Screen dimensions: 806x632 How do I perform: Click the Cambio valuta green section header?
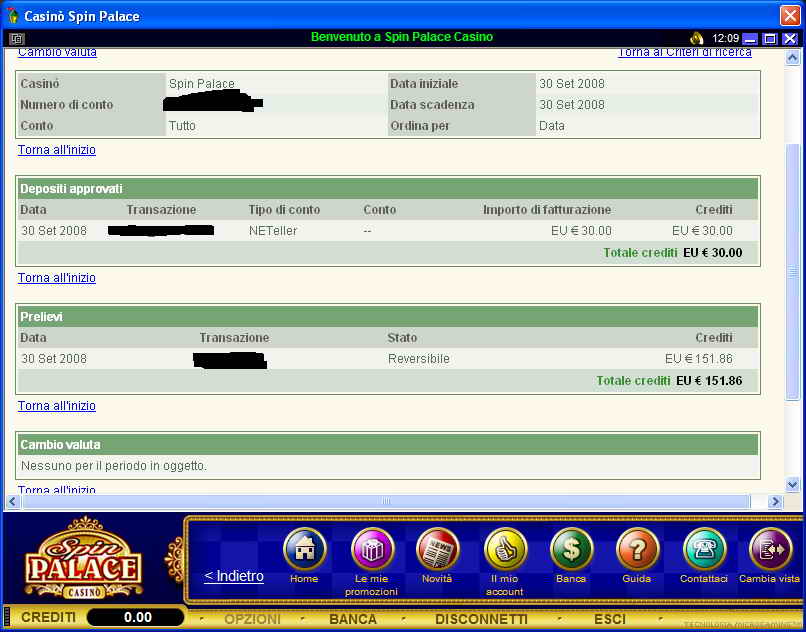click(x=388, y=445)
